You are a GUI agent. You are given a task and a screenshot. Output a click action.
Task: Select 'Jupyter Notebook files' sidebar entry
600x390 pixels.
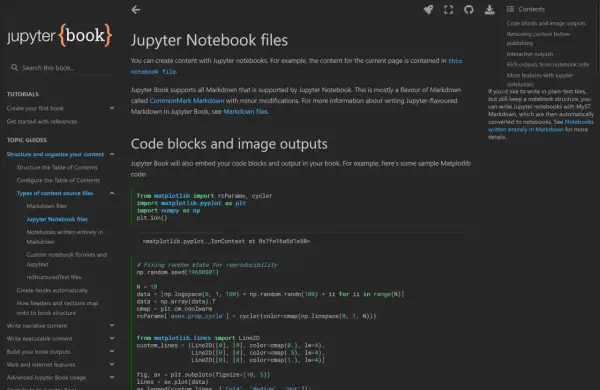[57, 219]
